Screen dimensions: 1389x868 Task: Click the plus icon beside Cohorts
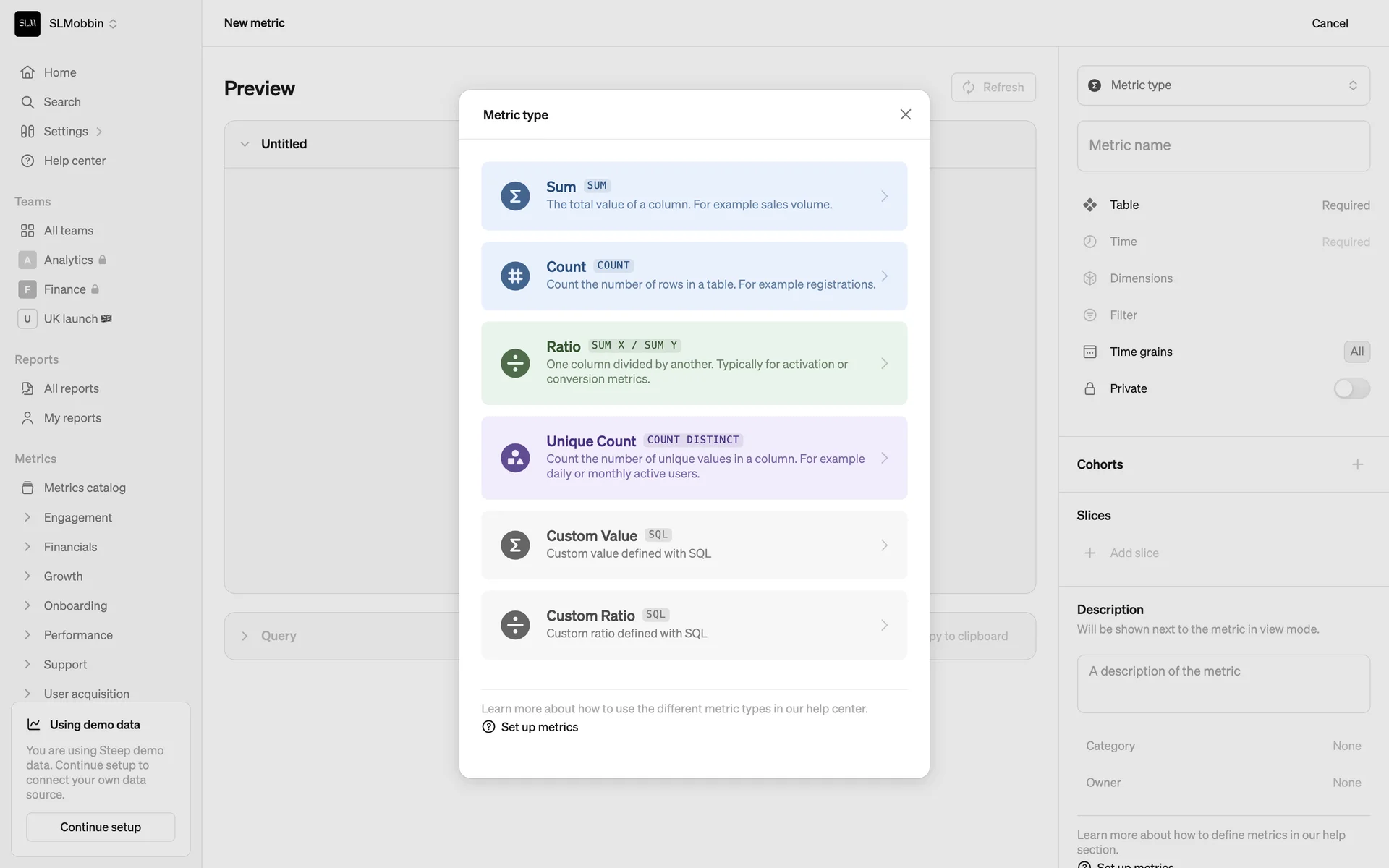click(1357, 464)
